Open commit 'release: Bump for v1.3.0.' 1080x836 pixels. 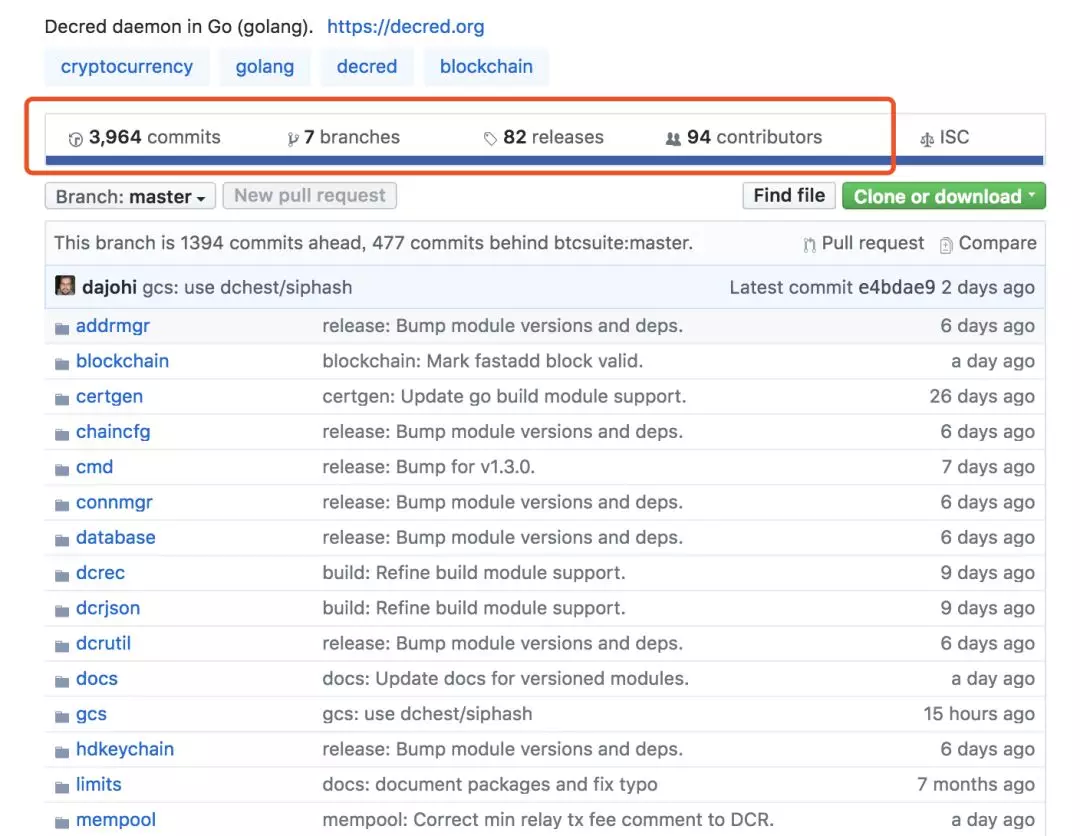428,467
